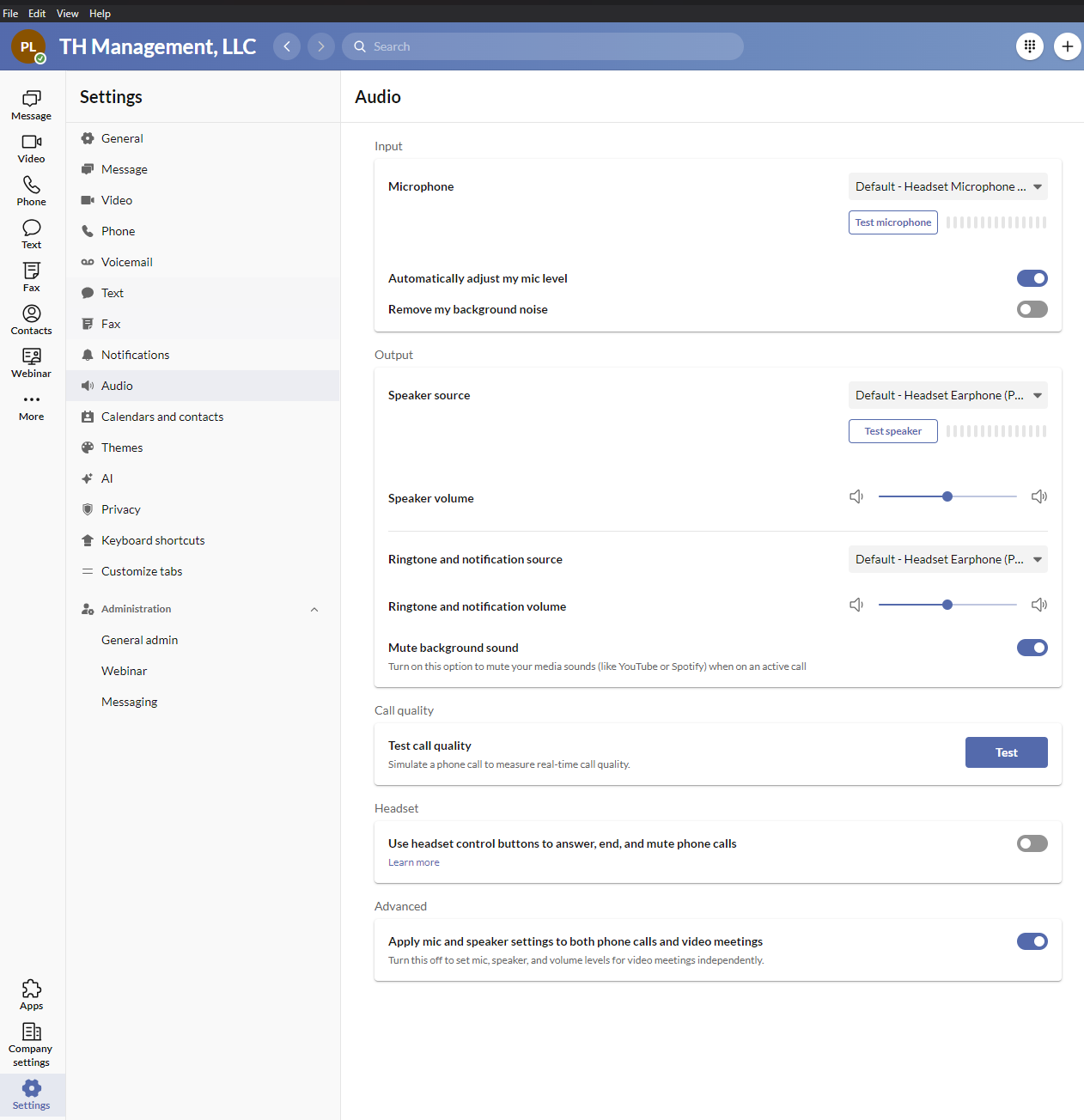The height and width of the screenshot is (1120, 1084).
Task: Click the plus icon to create new
Action: point(1067,46)
